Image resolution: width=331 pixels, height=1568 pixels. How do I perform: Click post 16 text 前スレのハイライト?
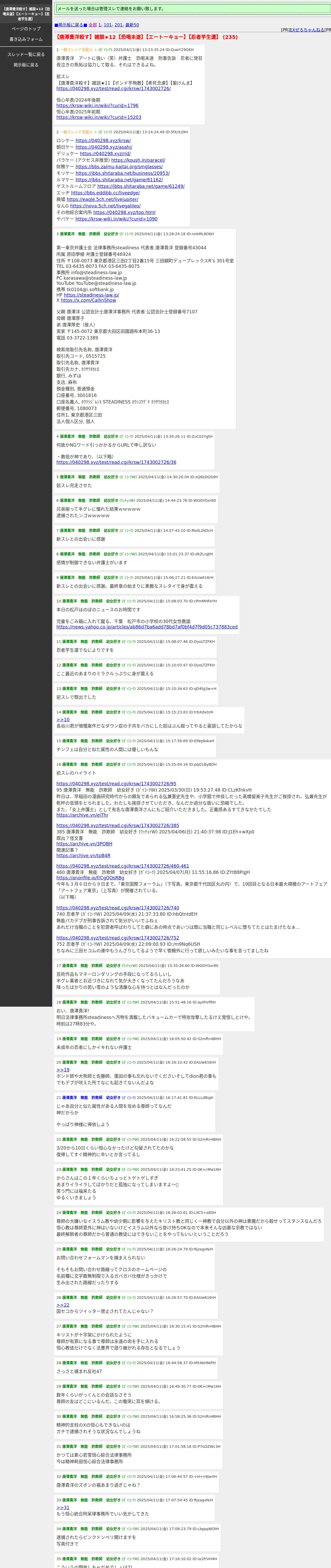tap(76, 773)
